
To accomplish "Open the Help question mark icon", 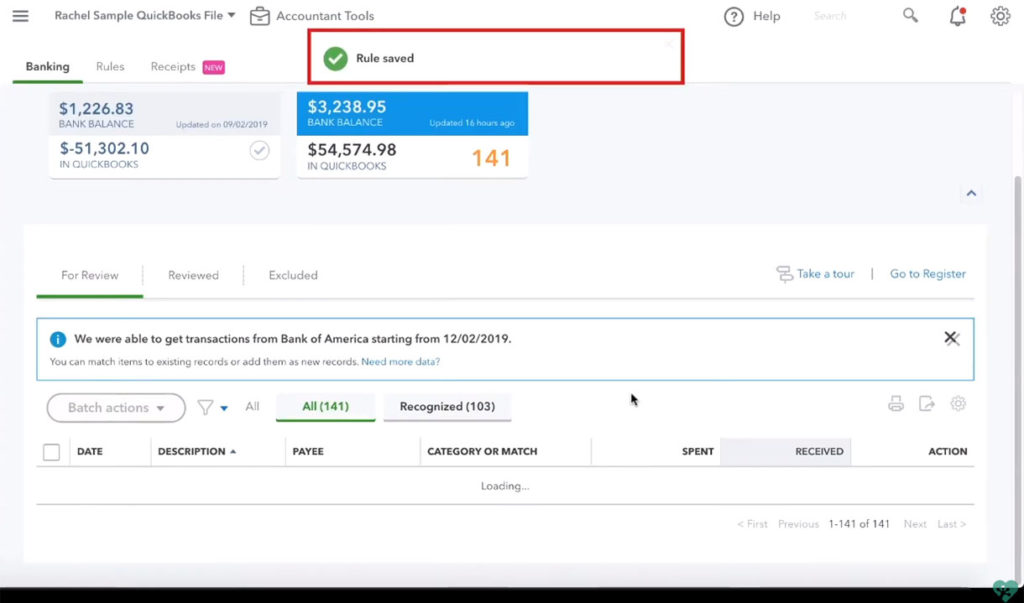I will click(734, 16).
